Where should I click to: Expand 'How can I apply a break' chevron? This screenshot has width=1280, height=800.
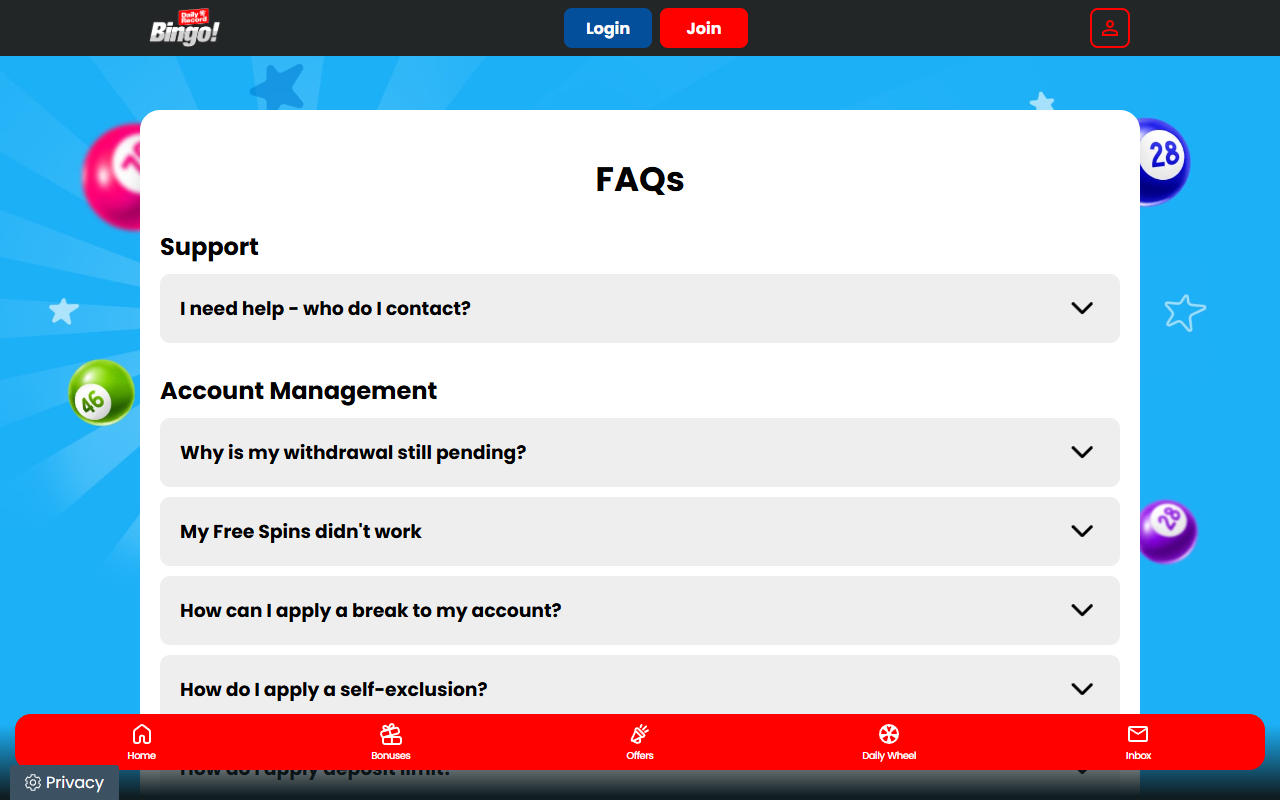coord(1082,610)
